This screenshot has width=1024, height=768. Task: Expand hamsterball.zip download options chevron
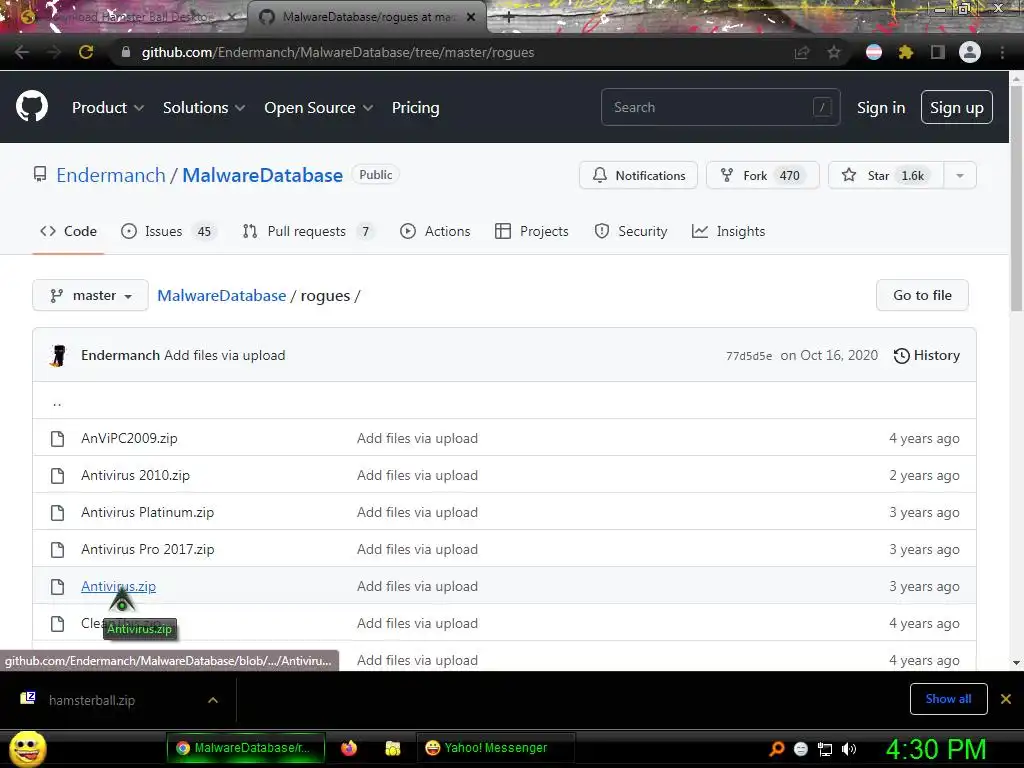[x=212, y=700]
